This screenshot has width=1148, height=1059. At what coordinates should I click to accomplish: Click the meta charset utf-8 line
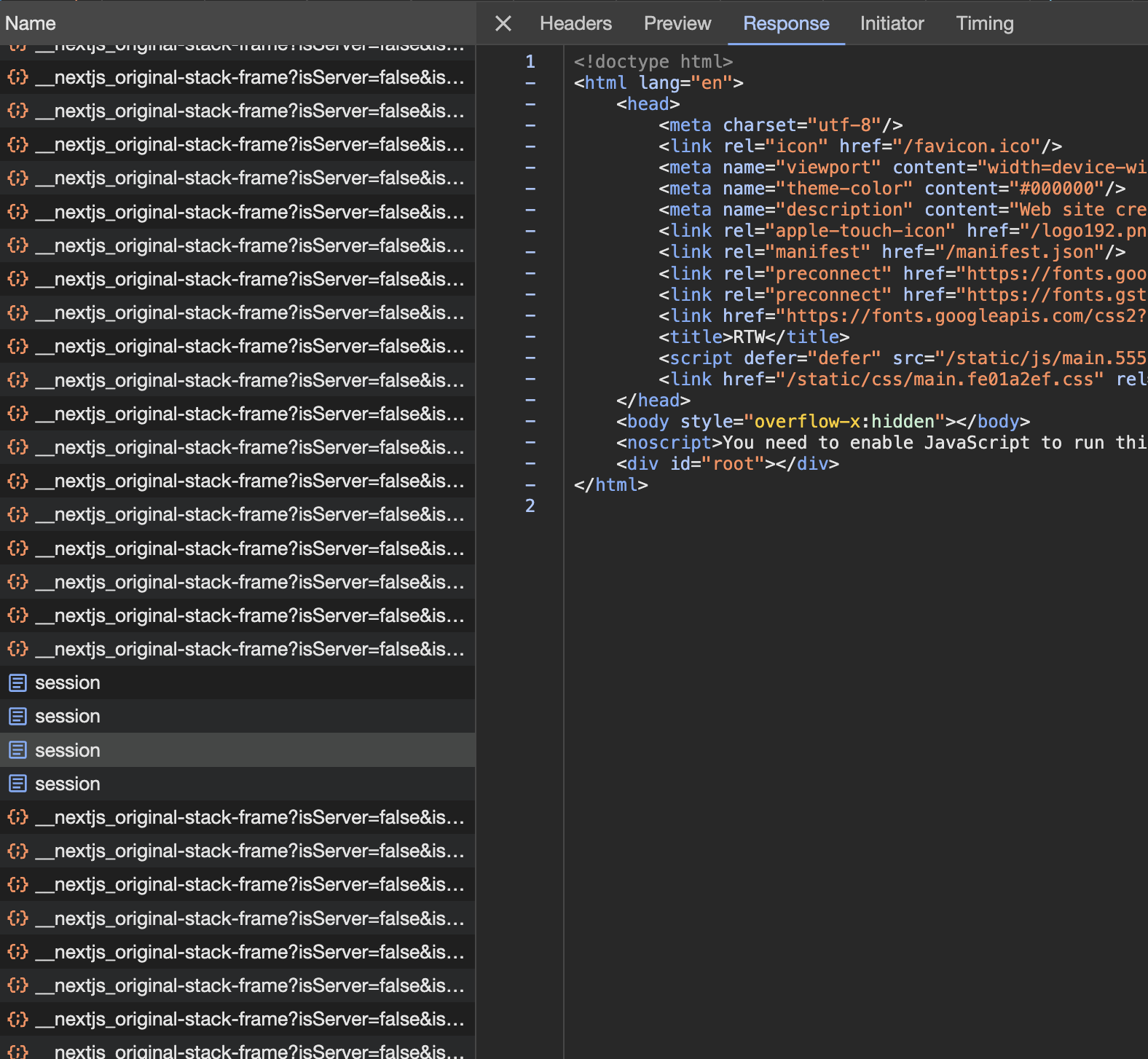coord(781,125)
